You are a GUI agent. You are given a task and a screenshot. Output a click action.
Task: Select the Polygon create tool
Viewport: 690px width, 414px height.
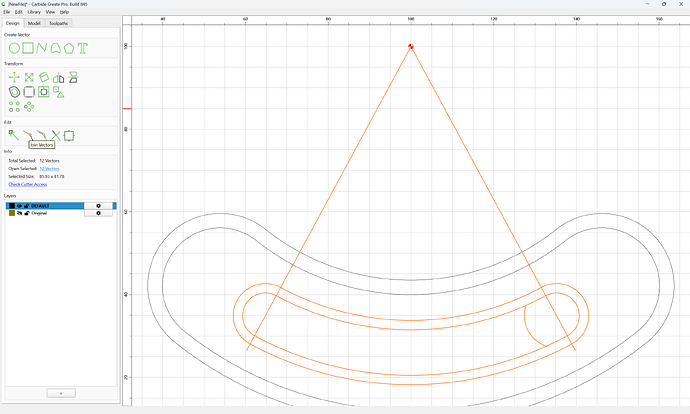[69, 48]
